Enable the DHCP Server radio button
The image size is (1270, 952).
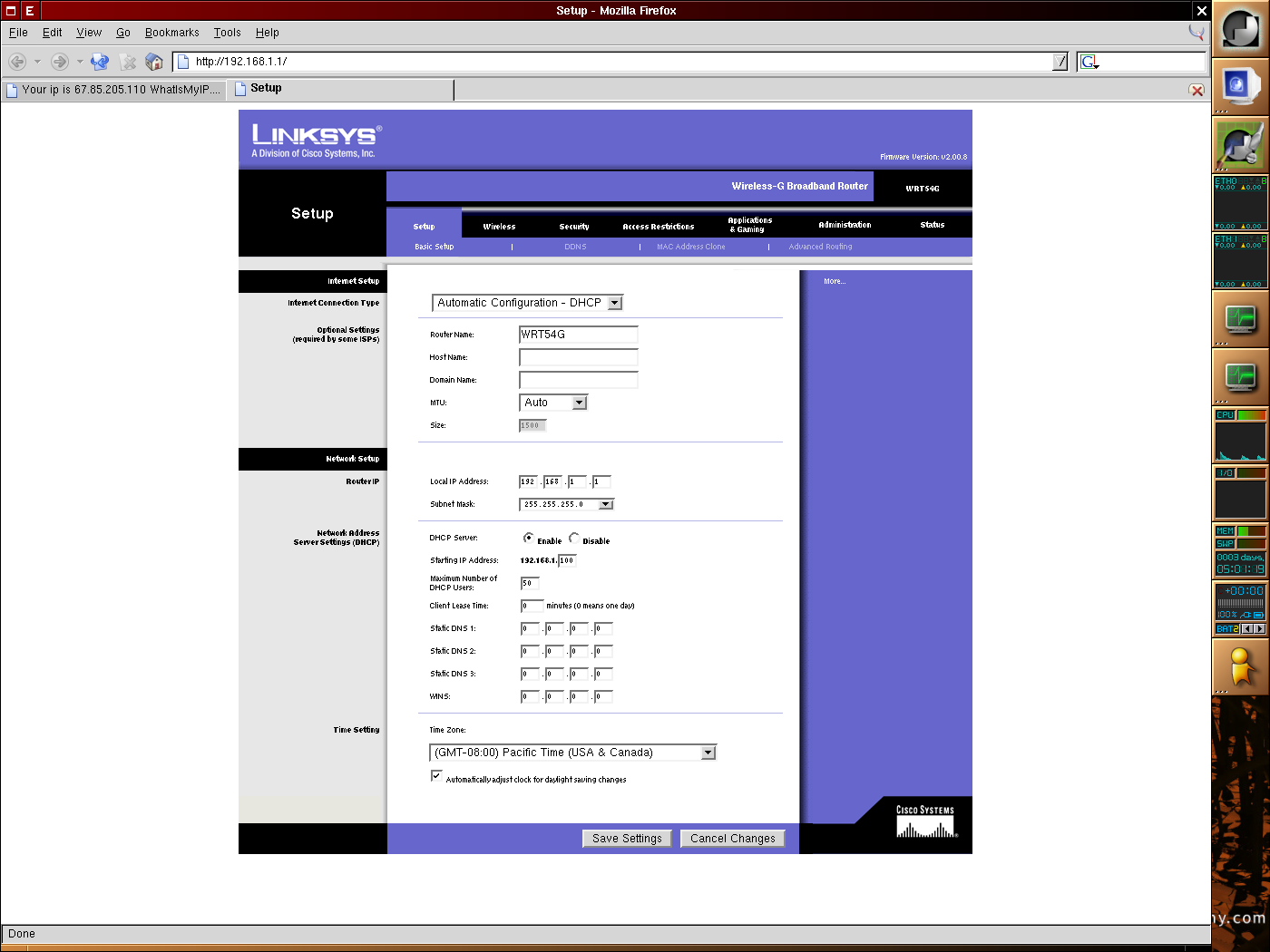528,538
